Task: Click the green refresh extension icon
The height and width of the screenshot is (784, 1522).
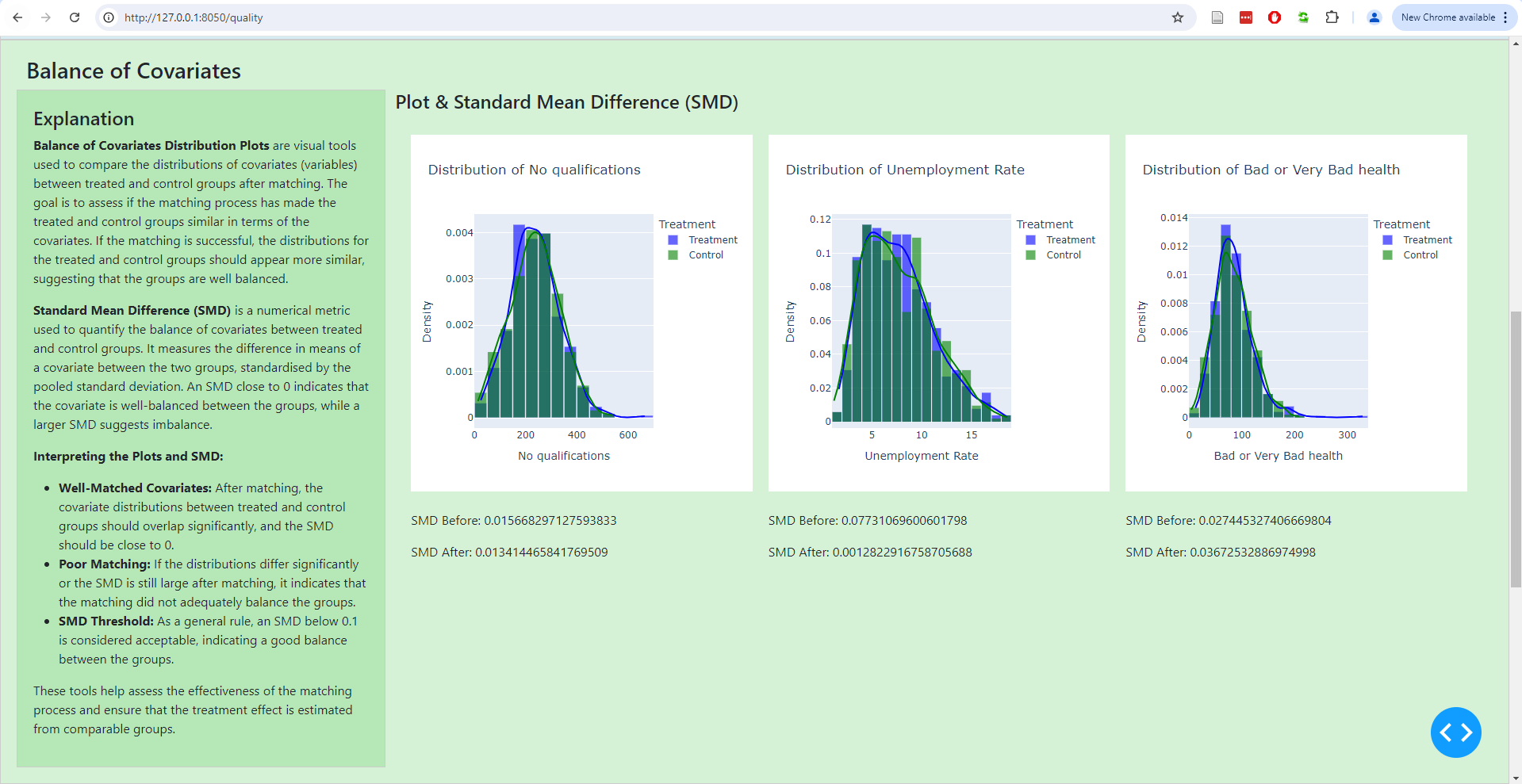Action: [x=1302, y=17]
